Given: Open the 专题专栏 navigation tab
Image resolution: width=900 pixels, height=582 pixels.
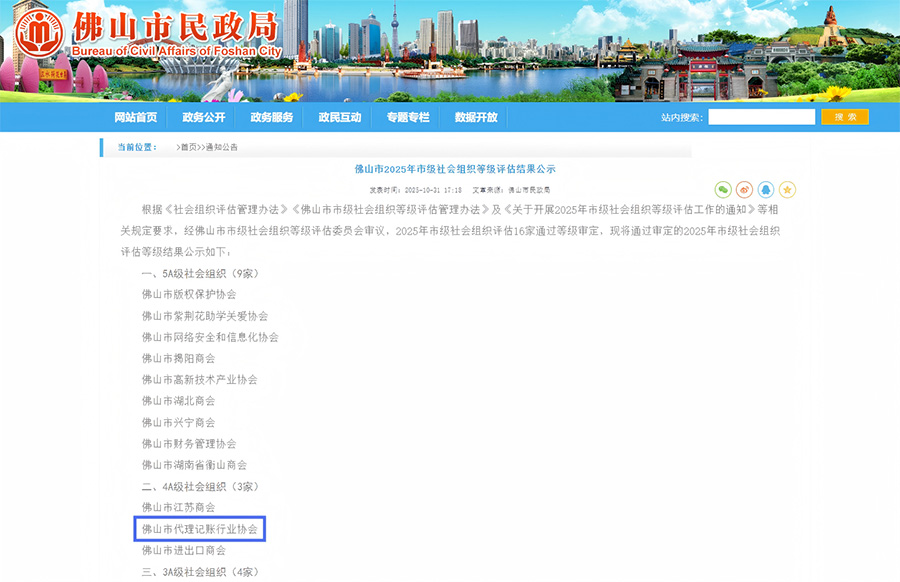Looking at the screenshot, I should [x=407, y=117].
